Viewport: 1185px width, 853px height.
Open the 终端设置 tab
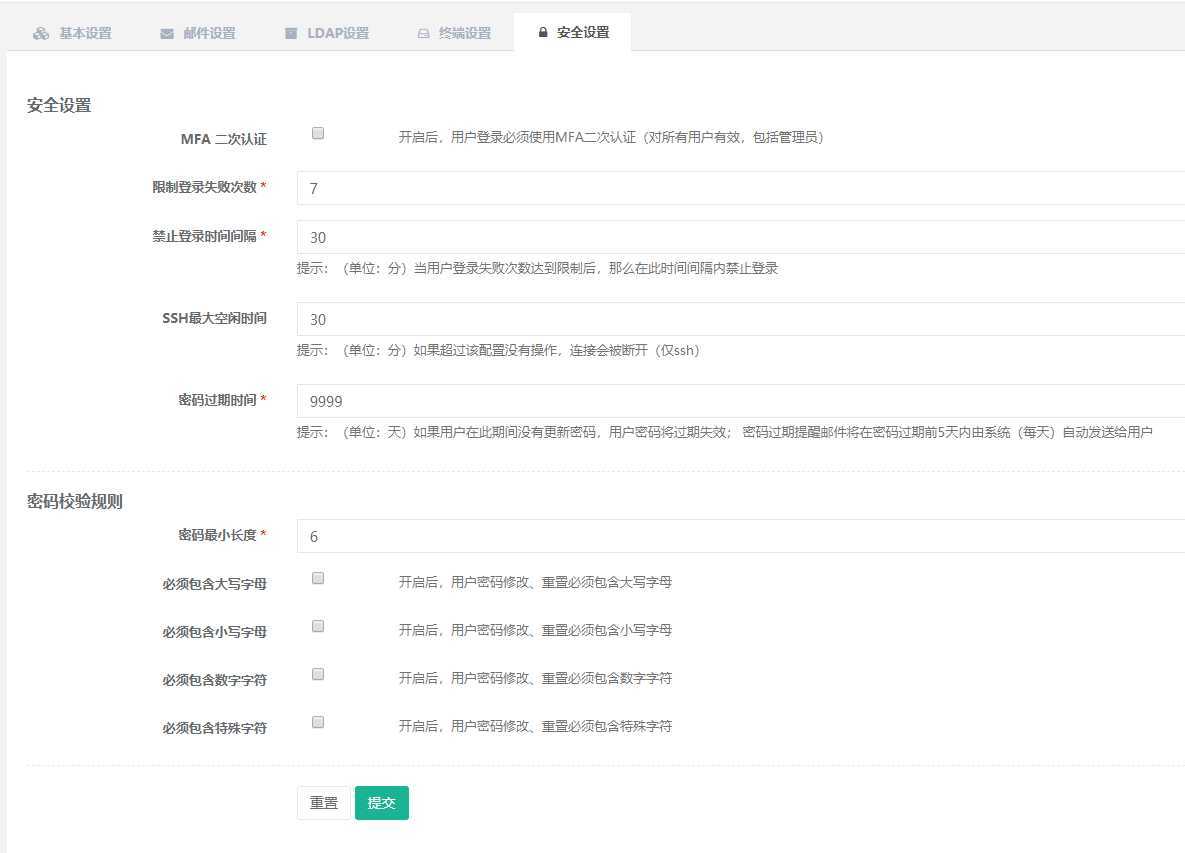tap(454, 33)
